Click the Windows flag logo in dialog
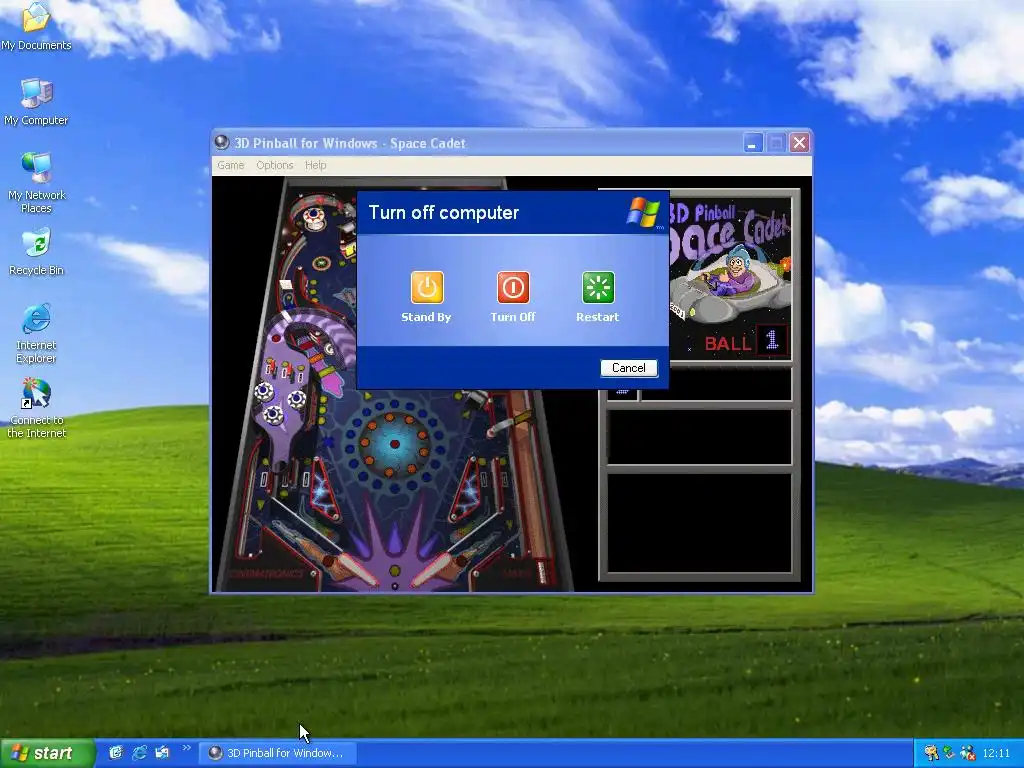1024x768 pixels. [643, 213]
